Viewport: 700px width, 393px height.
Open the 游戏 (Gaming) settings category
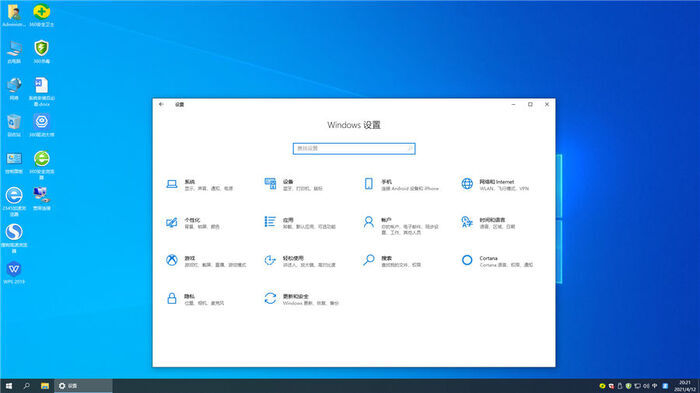click(x=206, y=261)
